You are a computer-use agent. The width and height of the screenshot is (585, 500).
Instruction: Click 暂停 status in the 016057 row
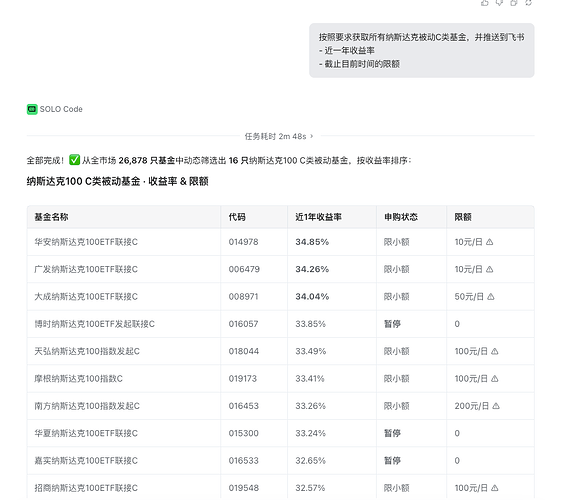tap(392, 324)
